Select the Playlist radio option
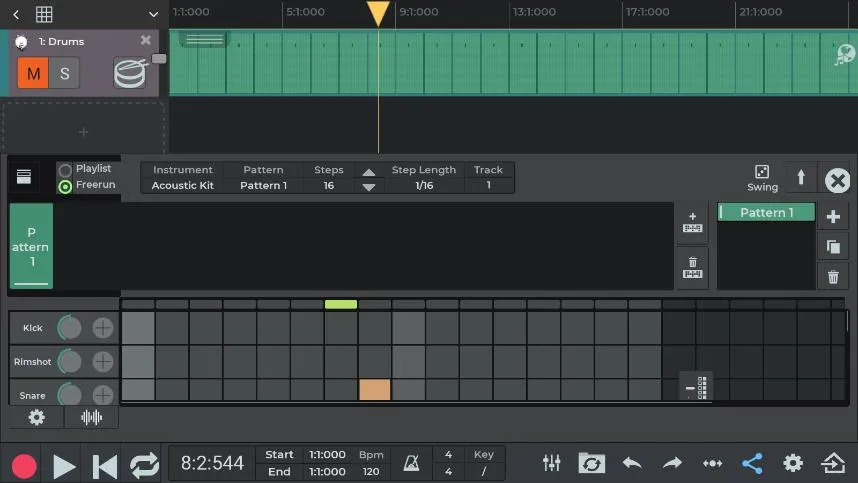The width and height of the screenshot is (858, 483). tap(66, 170)
